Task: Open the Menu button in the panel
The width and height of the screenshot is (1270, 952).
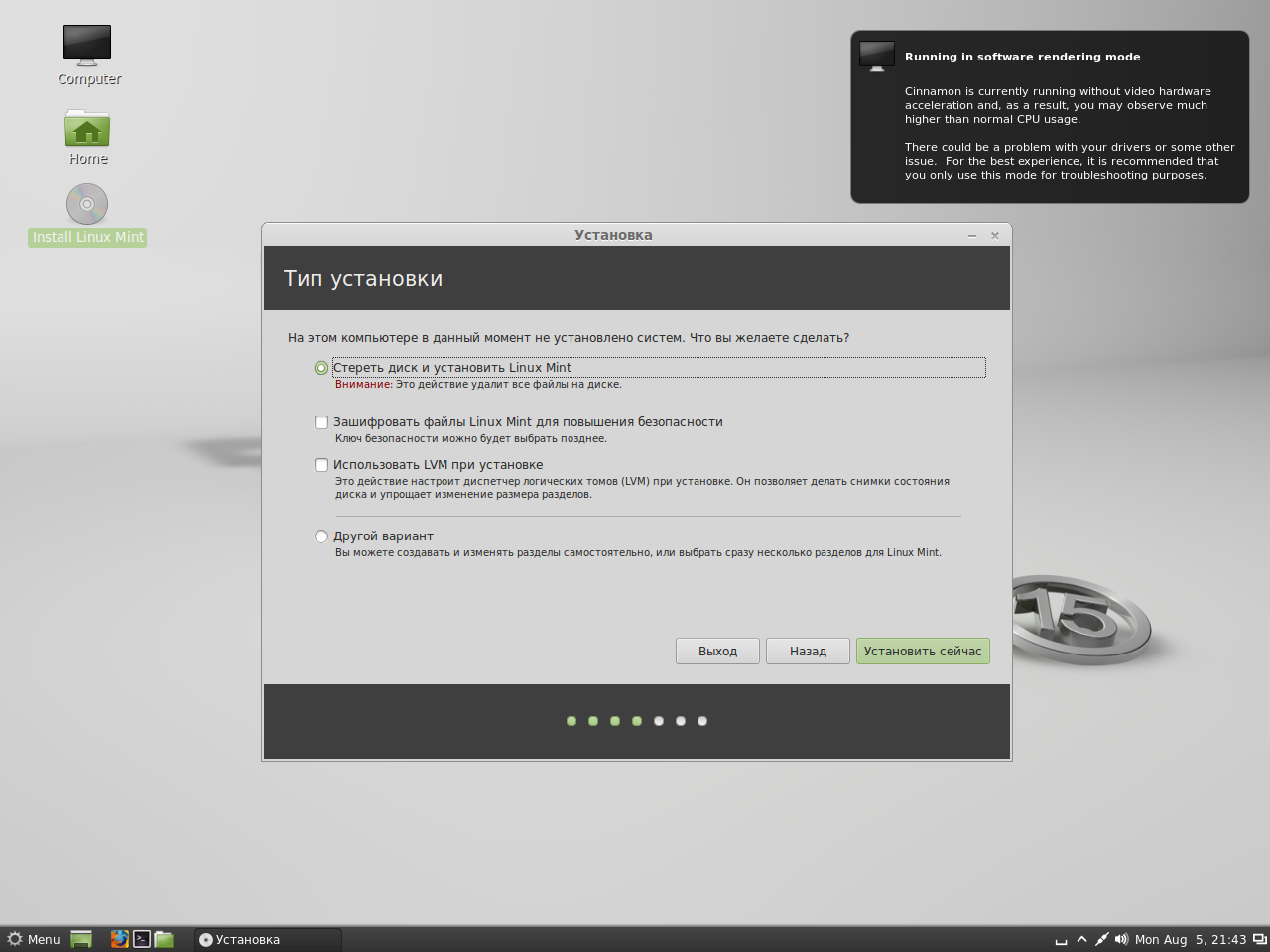Action: pyautogui.click(x=34, y=939)
